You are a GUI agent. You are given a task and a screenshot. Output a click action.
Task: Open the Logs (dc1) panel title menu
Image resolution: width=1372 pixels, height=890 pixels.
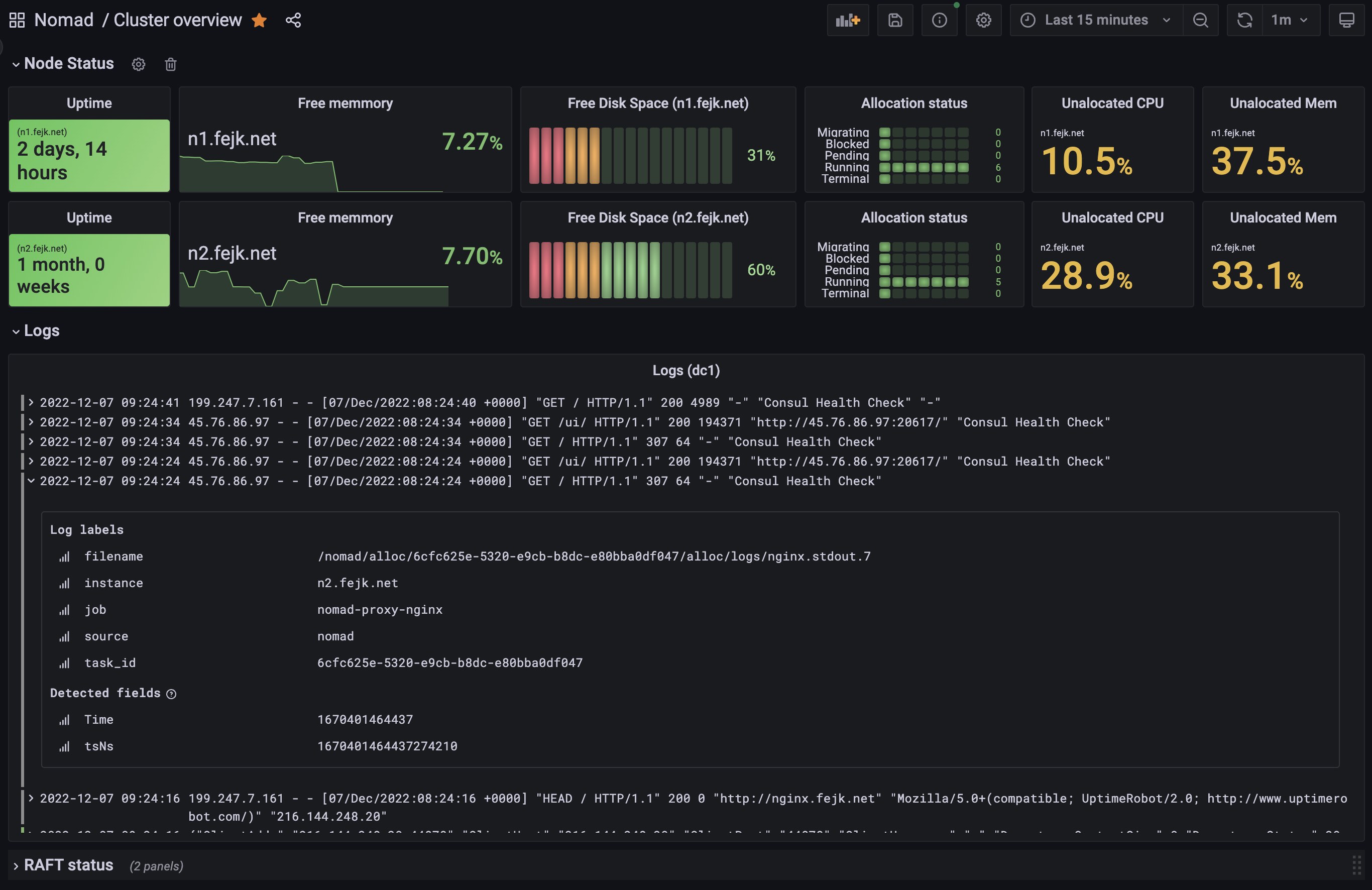tap(685, 370)
